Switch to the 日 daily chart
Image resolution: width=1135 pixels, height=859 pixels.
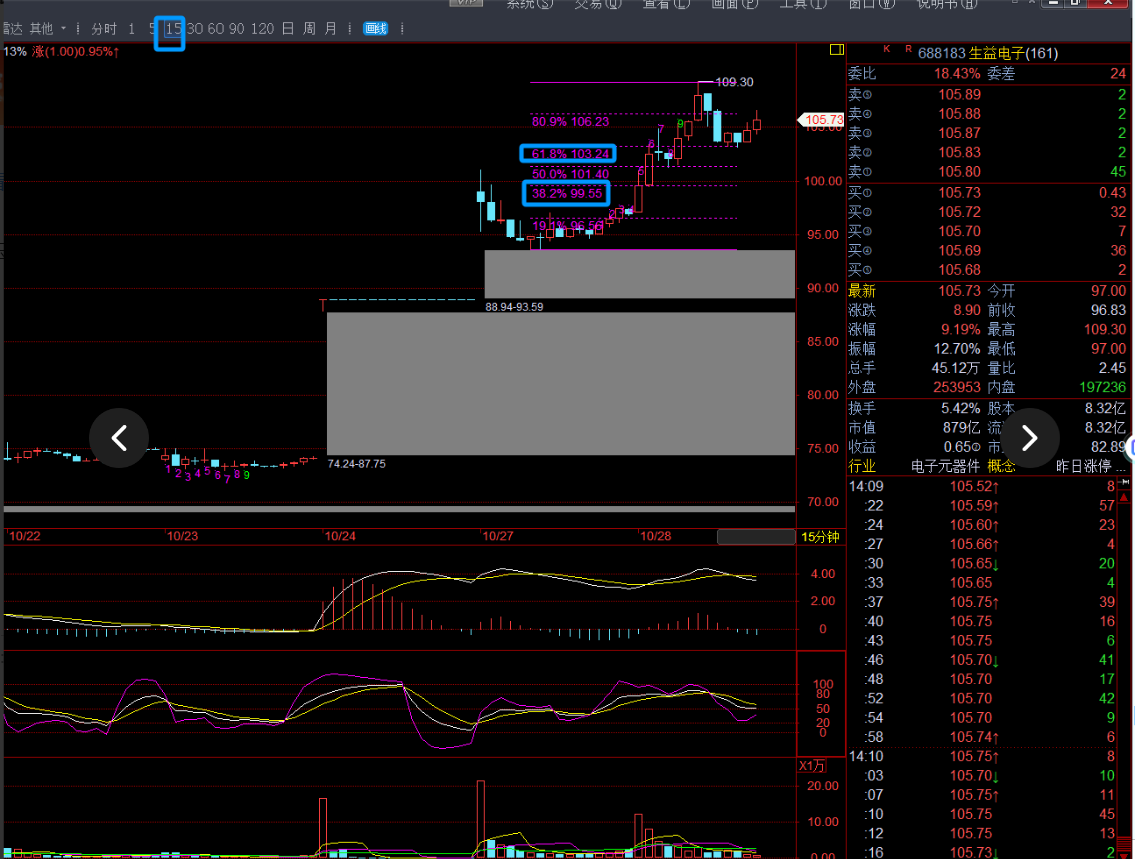287,29
